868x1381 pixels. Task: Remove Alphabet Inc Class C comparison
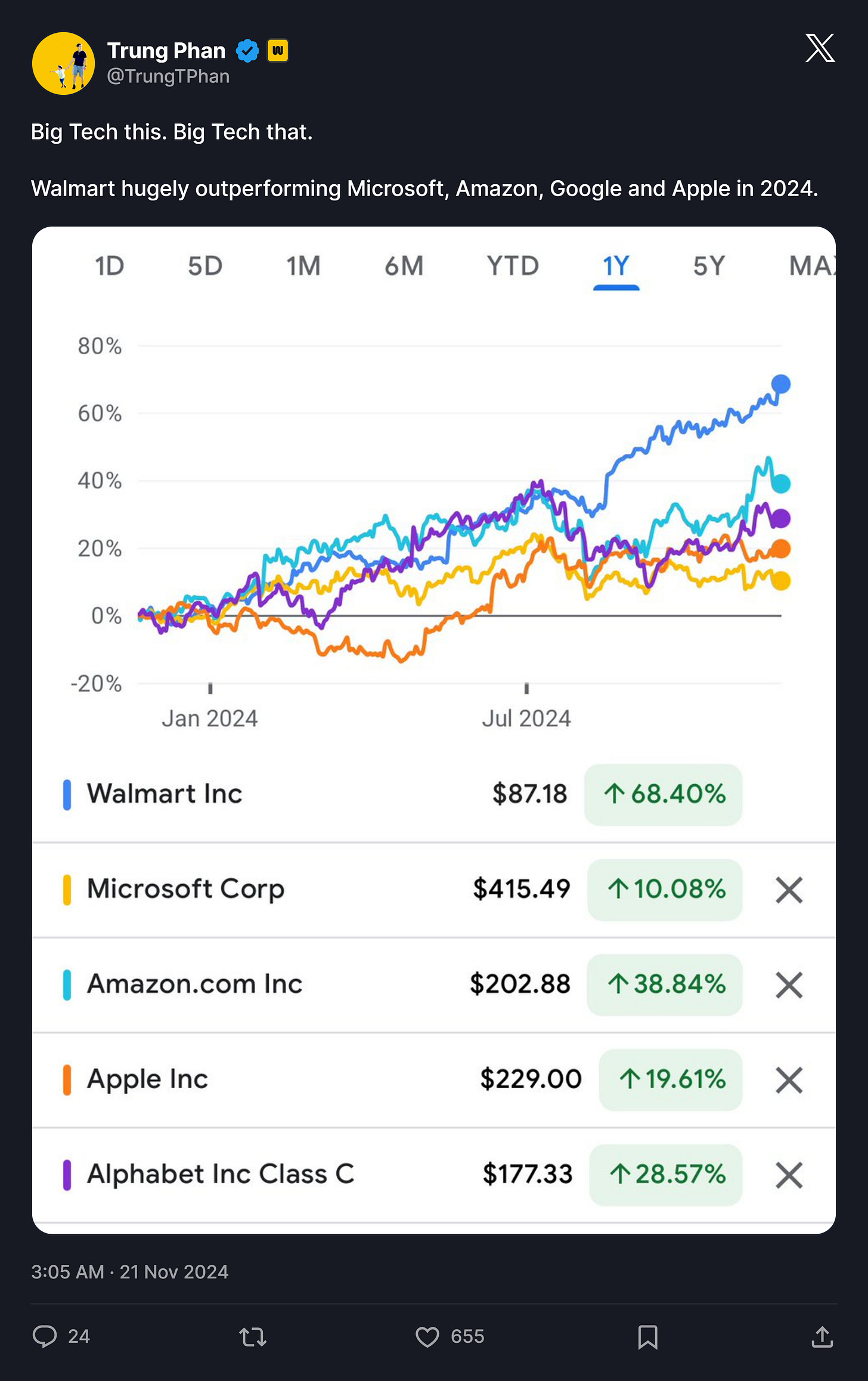[x=789, y=1175]
